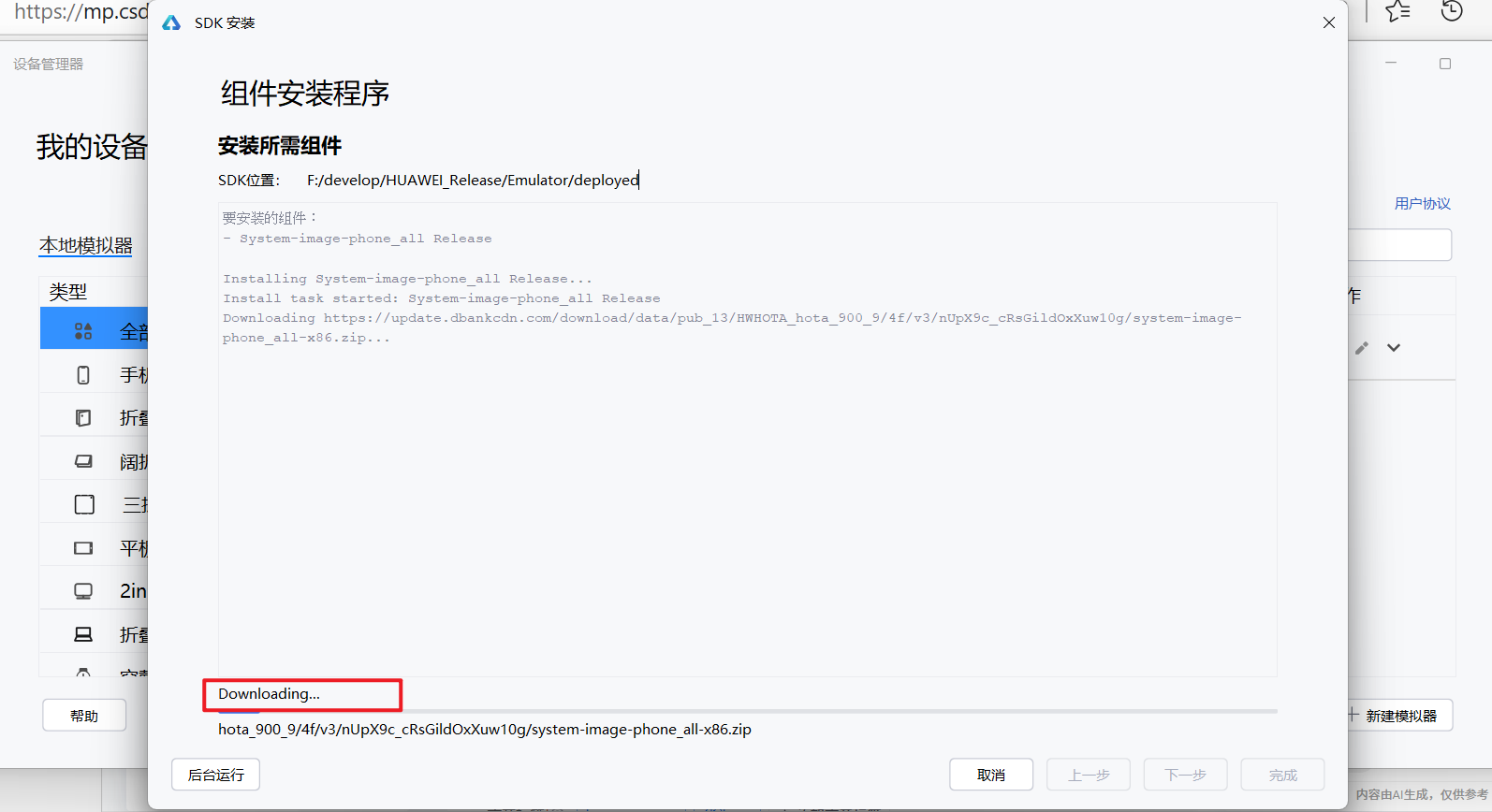1492x812 pixels.
Task: Click the downloading zip file name text
Action: click(x=485, y=730)
